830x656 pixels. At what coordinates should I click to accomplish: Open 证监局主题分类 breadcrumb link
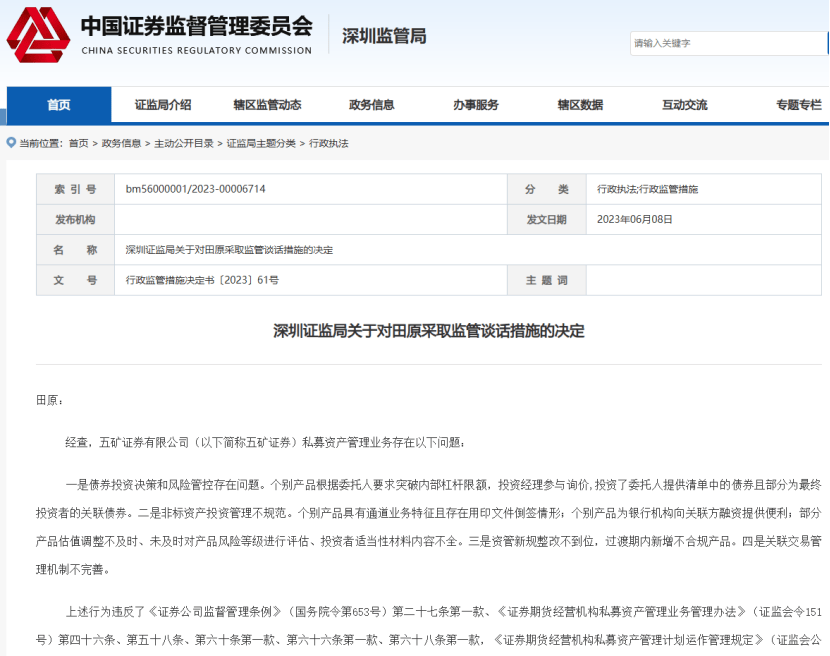[x=261, y=143]
